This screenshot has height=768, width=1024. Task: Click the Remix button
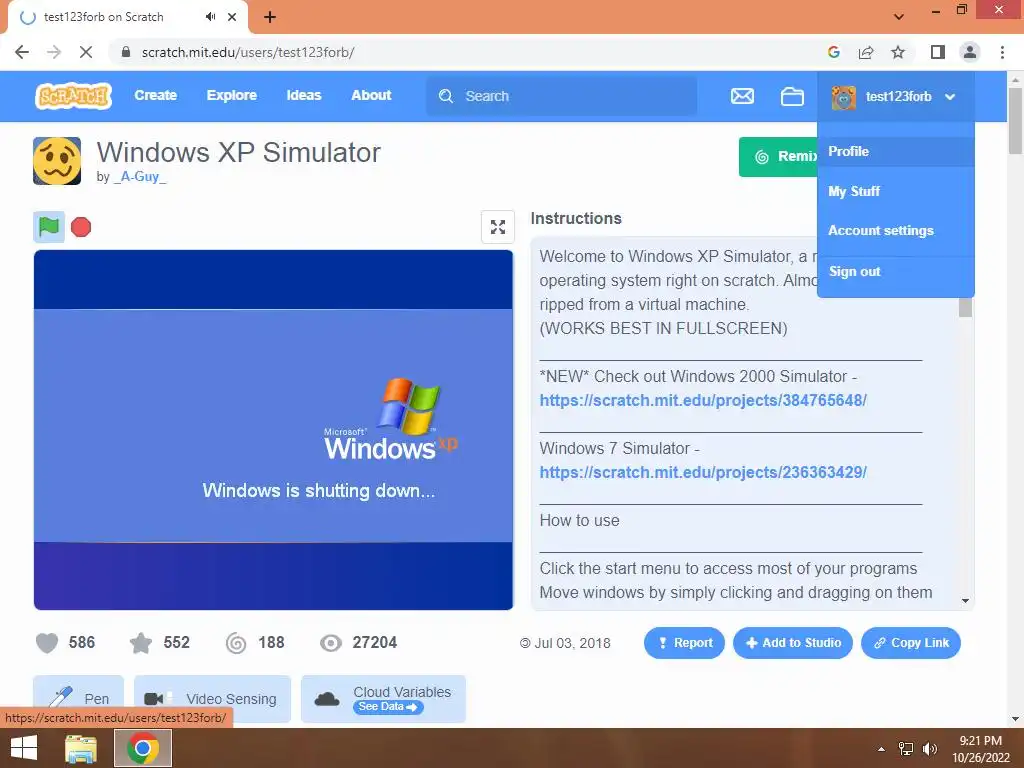(x=778, y=157)
